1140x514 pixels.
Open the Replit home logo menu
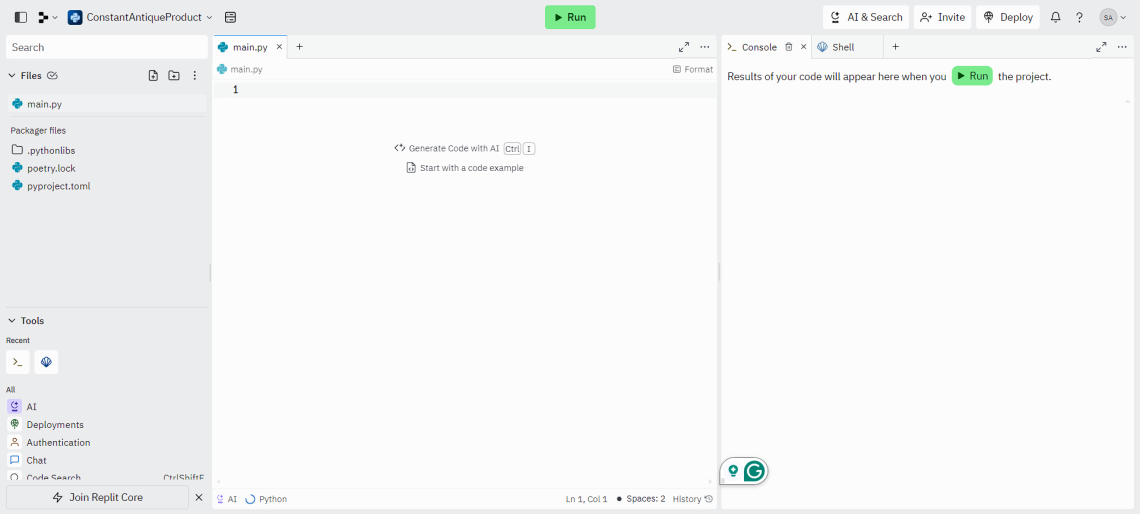click(x=48, y=17)
